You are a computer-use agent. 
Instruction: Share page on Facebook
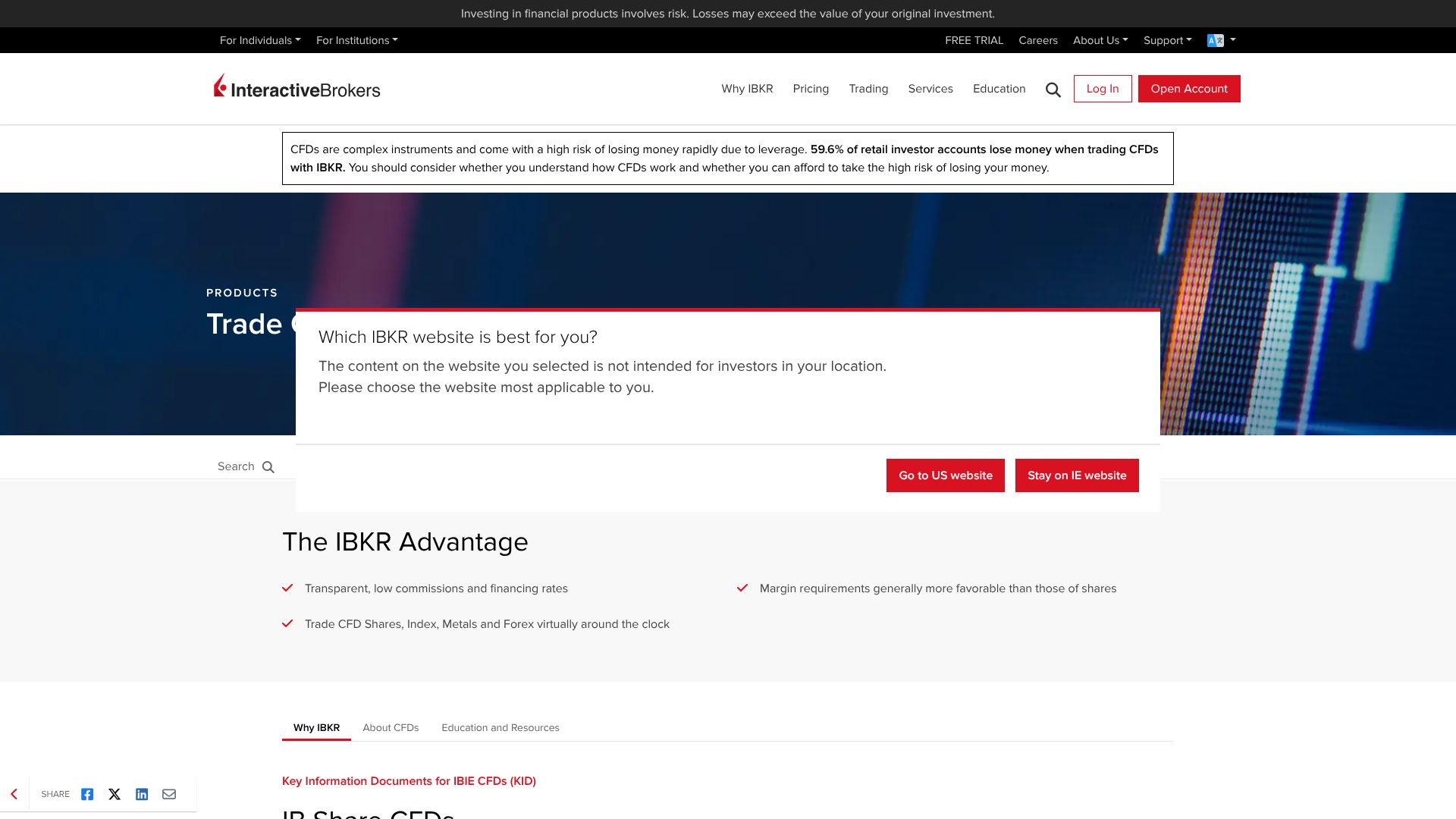pyautogui.click(x=87, y=794)
